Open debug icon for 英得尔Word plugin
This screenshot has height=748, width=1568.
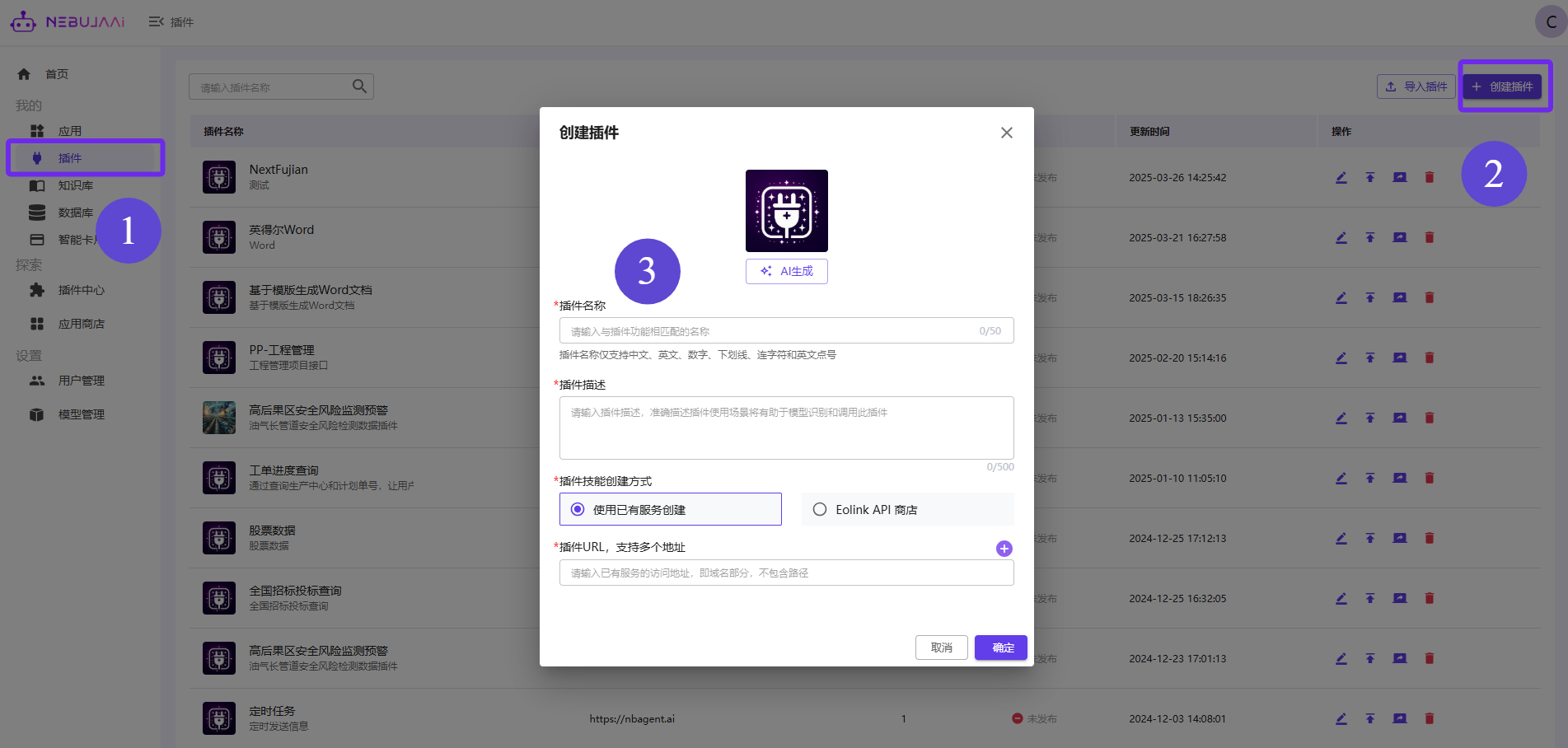1399,237
